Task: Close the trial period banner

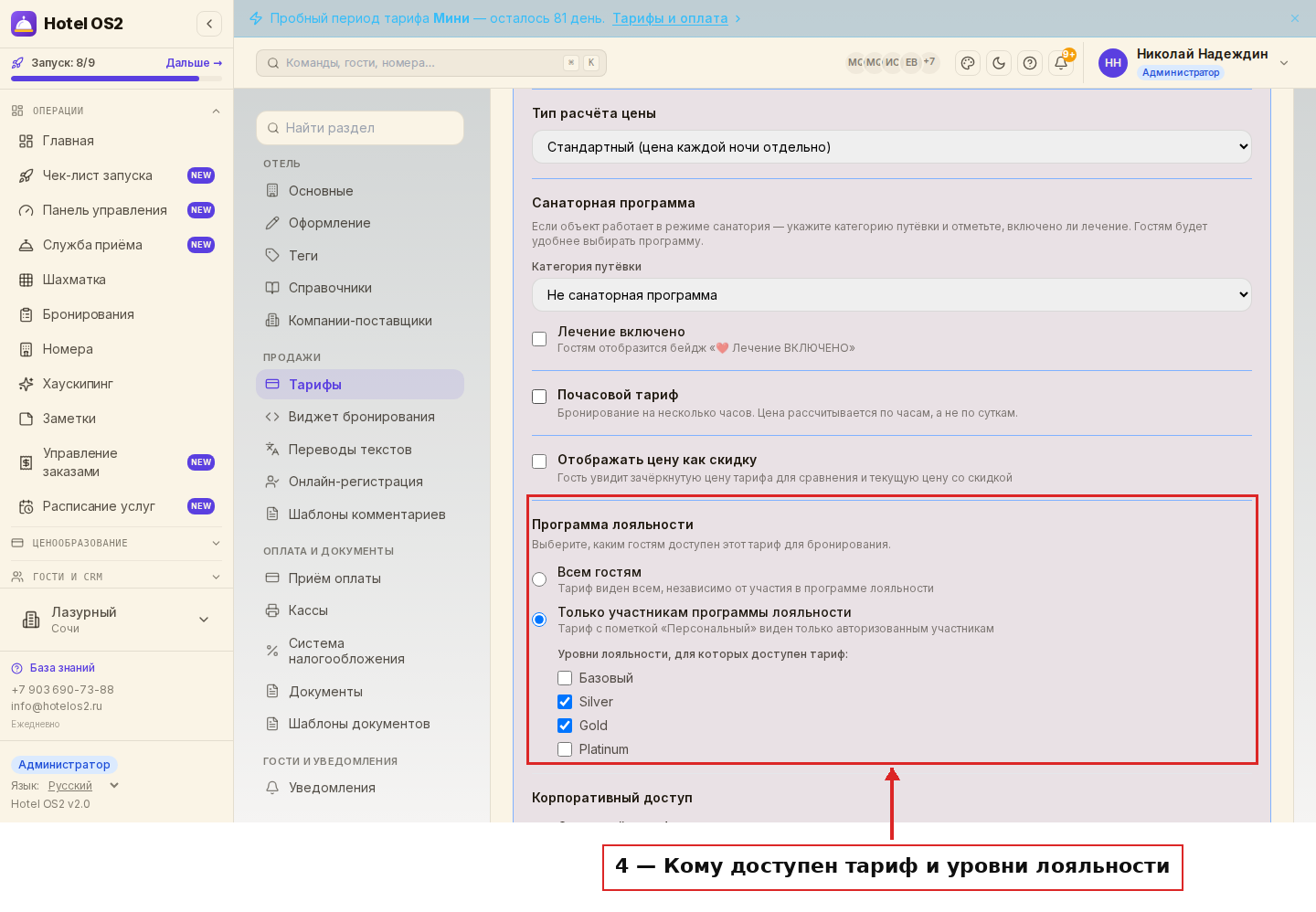Action: [x=1295, y=18]
